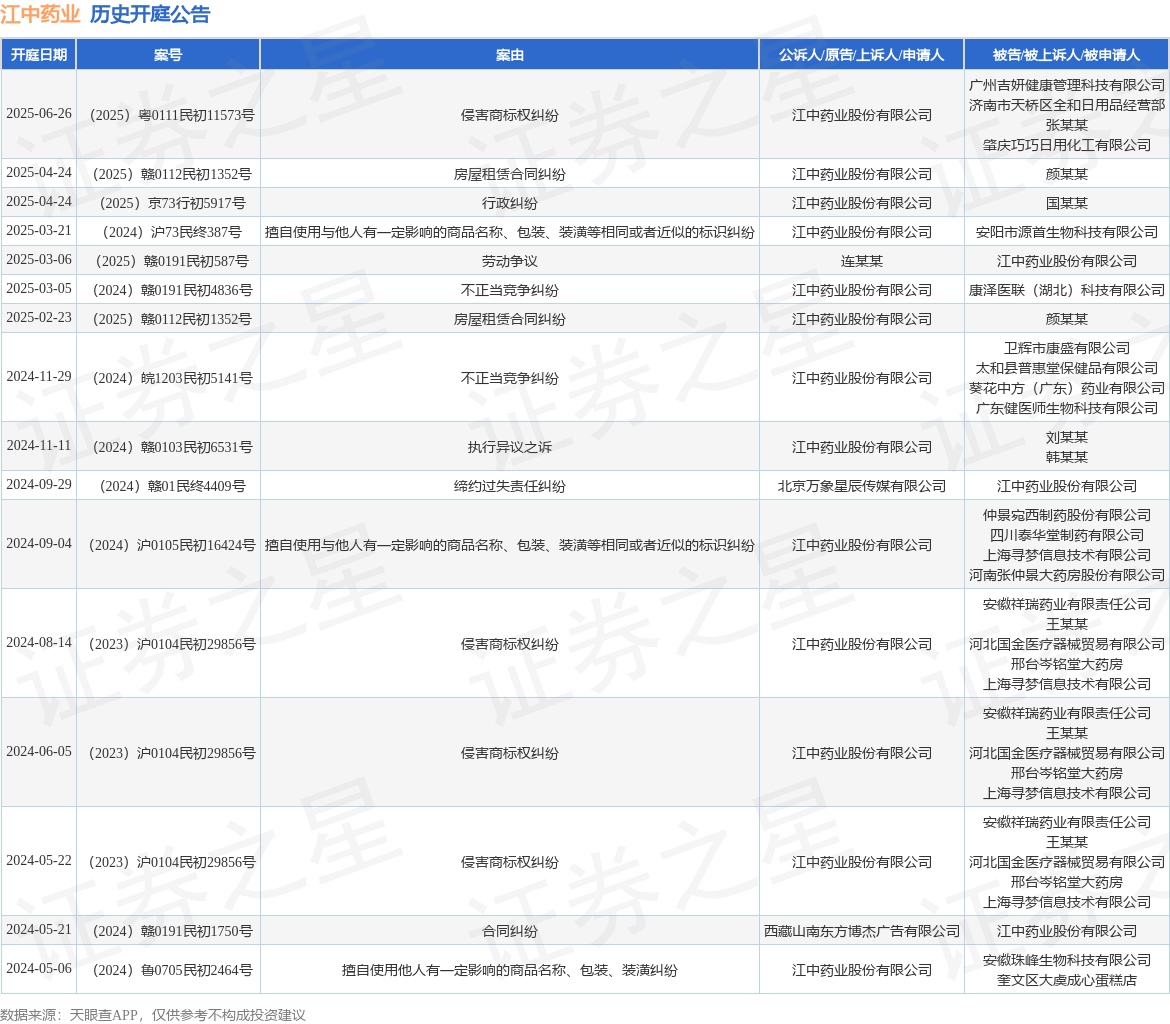
Task: Click plaintiff 北京万象星辰传媒有限公司
Action: pyautogui.click(x=862, y=487)
